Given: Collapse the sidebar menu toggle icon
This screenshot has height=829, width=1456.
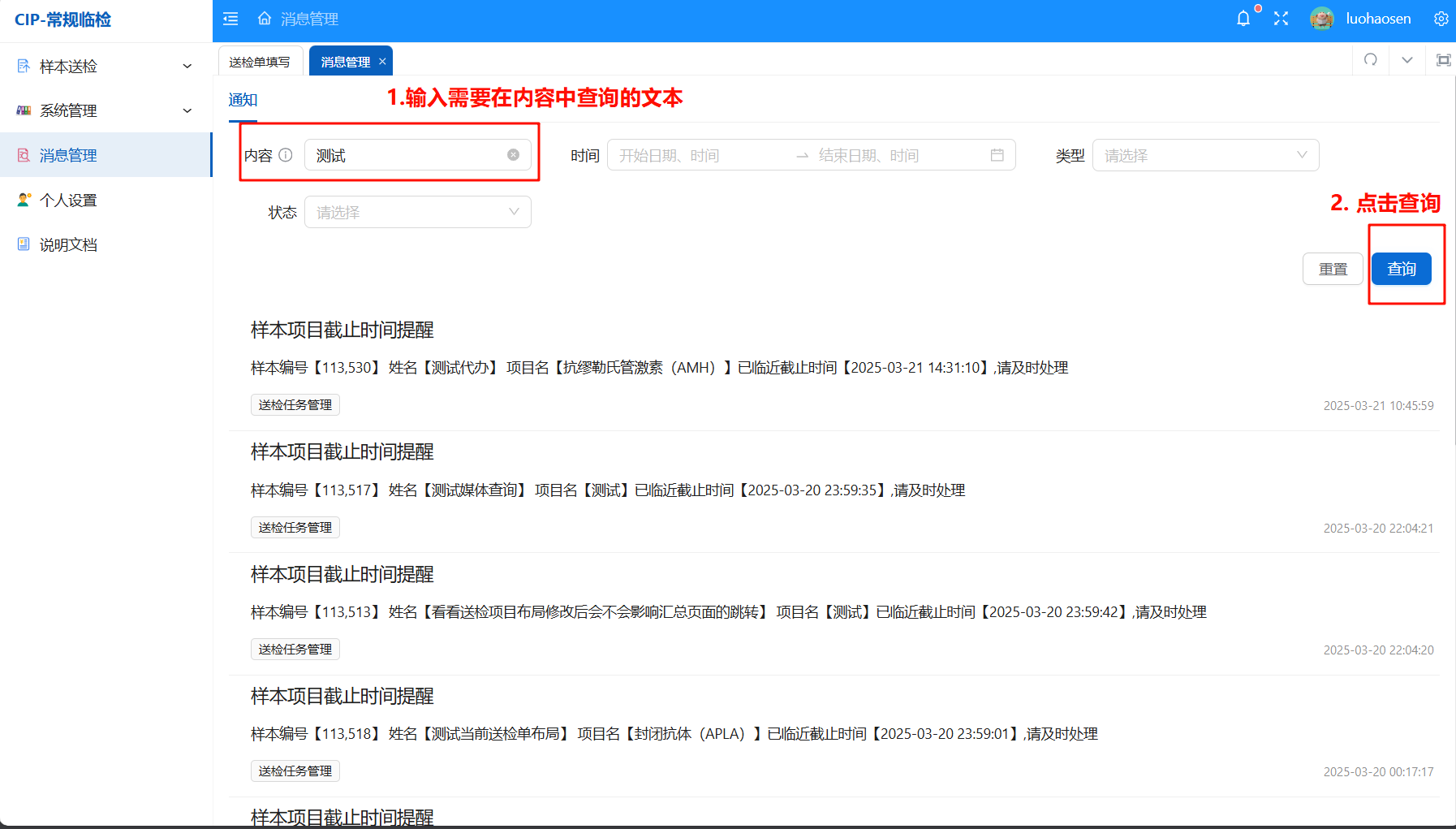Looking at the screenshot, I should (x=230, y=19).
